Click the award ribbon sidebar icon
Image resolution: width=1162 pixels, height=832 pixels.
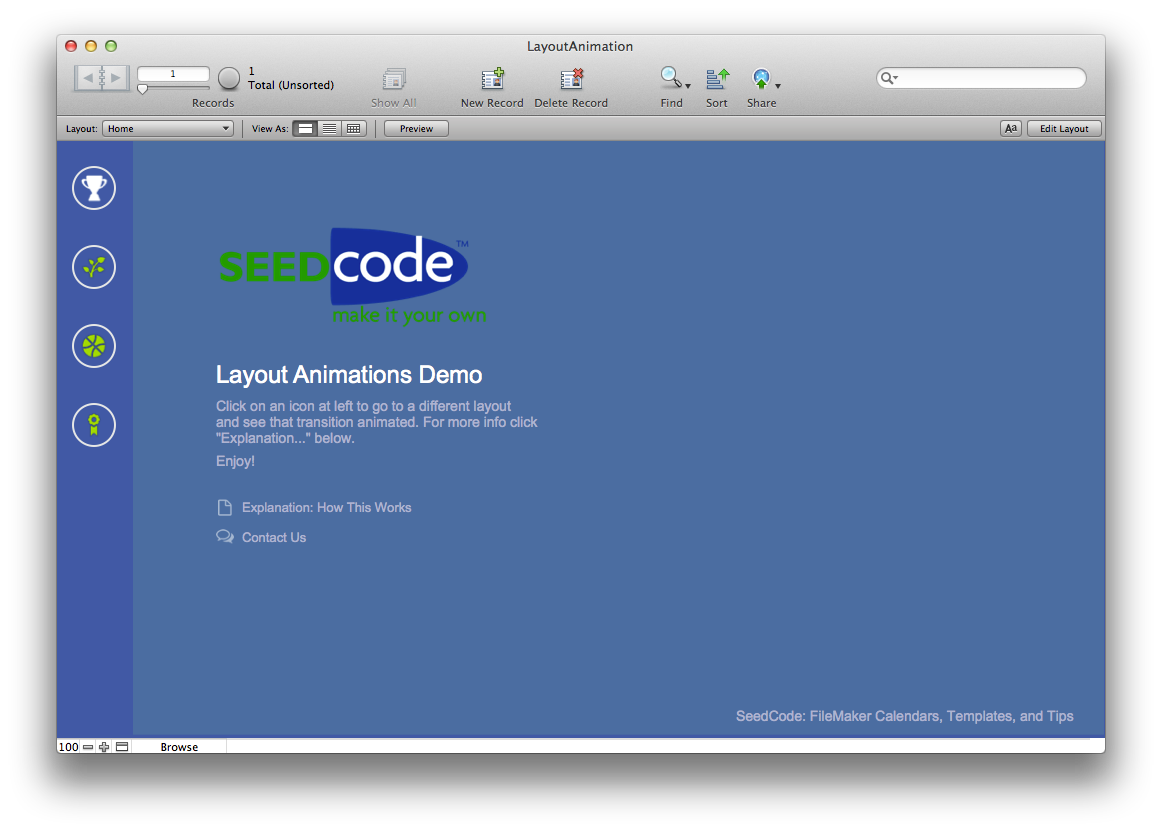click(x=94, y=425)
